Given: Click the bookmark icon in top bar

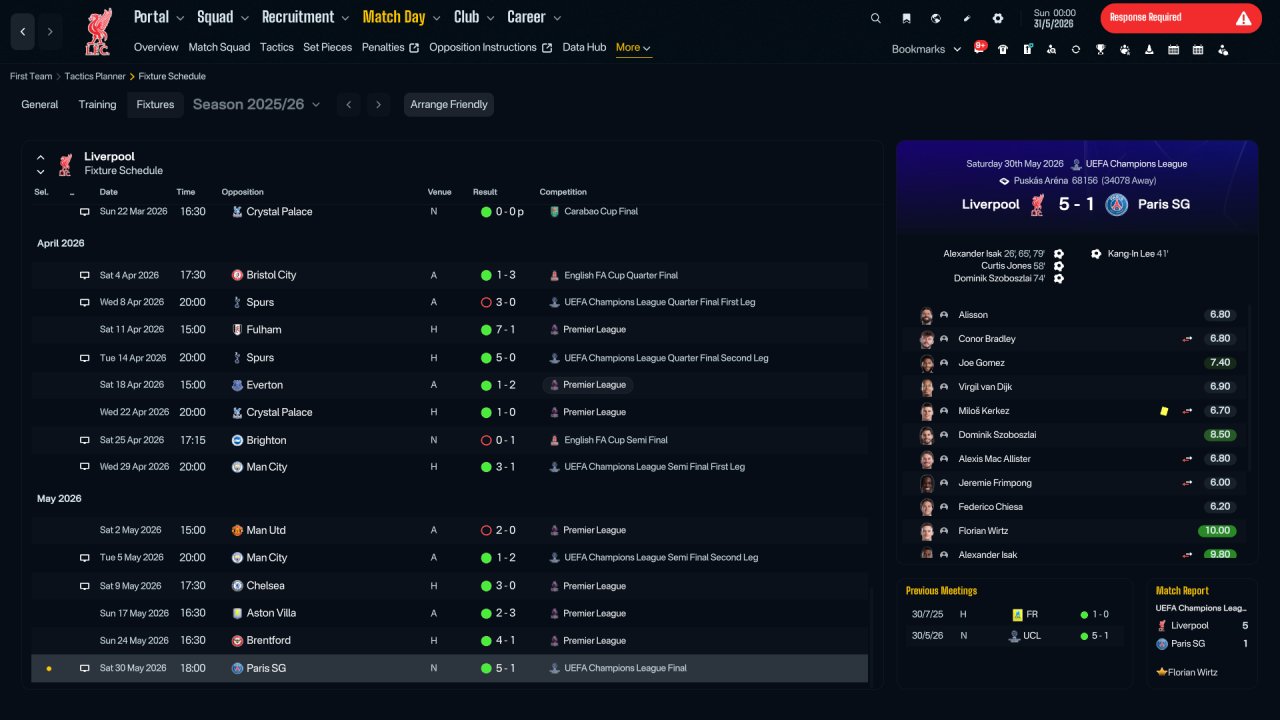Looking at the screenshot, I should click(906, 18).
